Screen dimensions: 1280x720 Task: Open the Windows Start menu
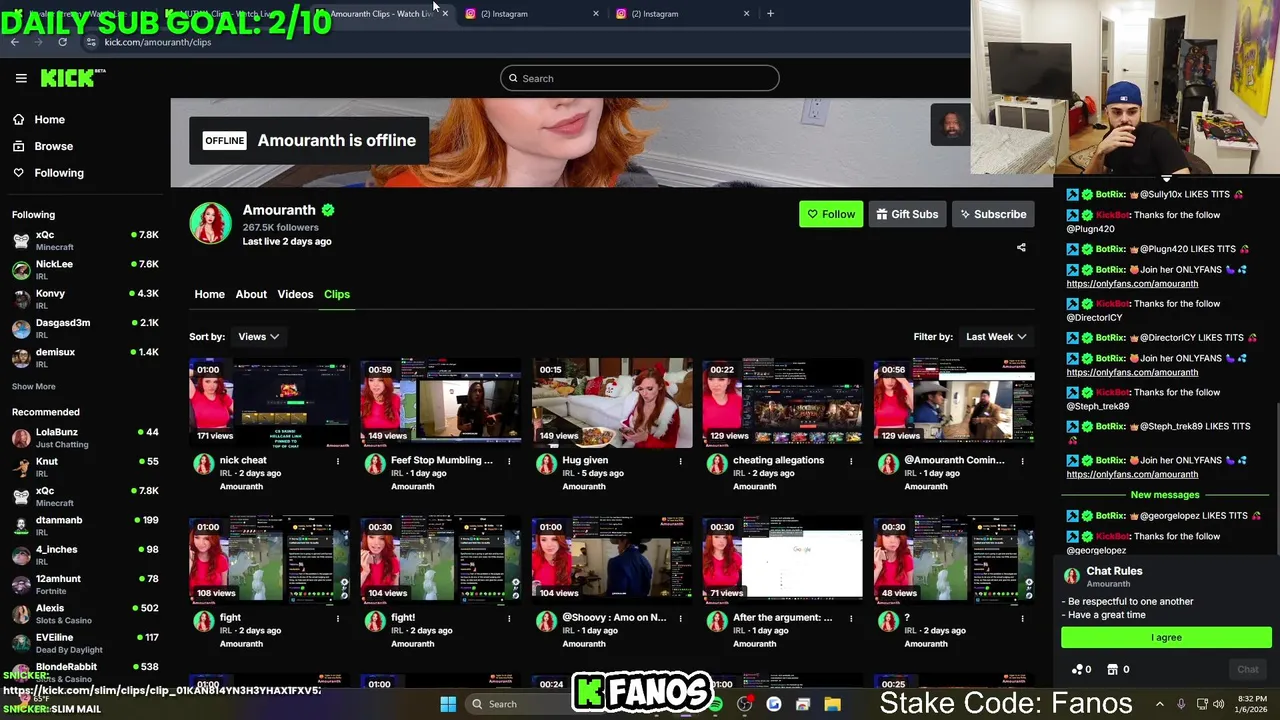(448, 704)
